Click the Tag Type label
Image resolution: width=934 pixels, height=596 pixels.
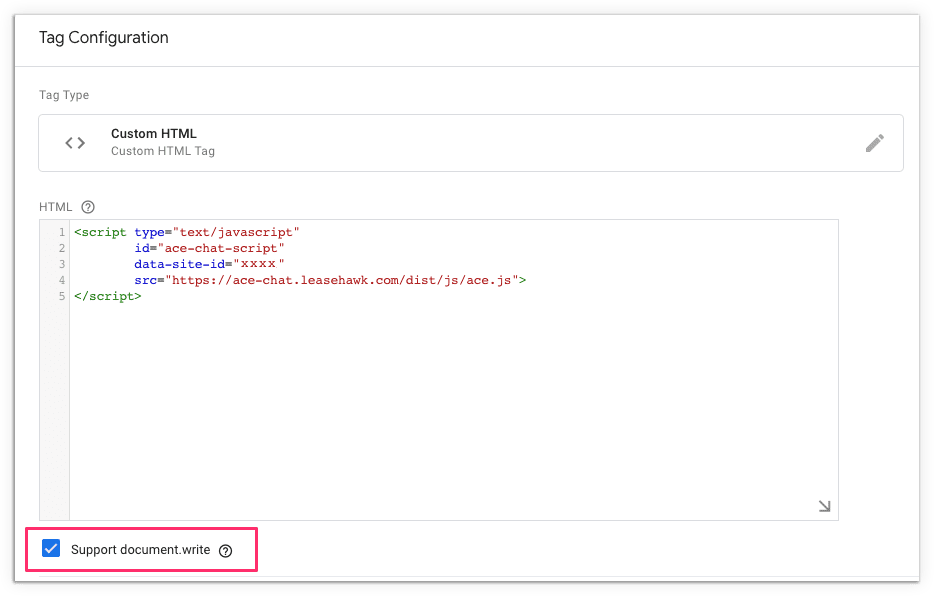[x=64, y=95]
